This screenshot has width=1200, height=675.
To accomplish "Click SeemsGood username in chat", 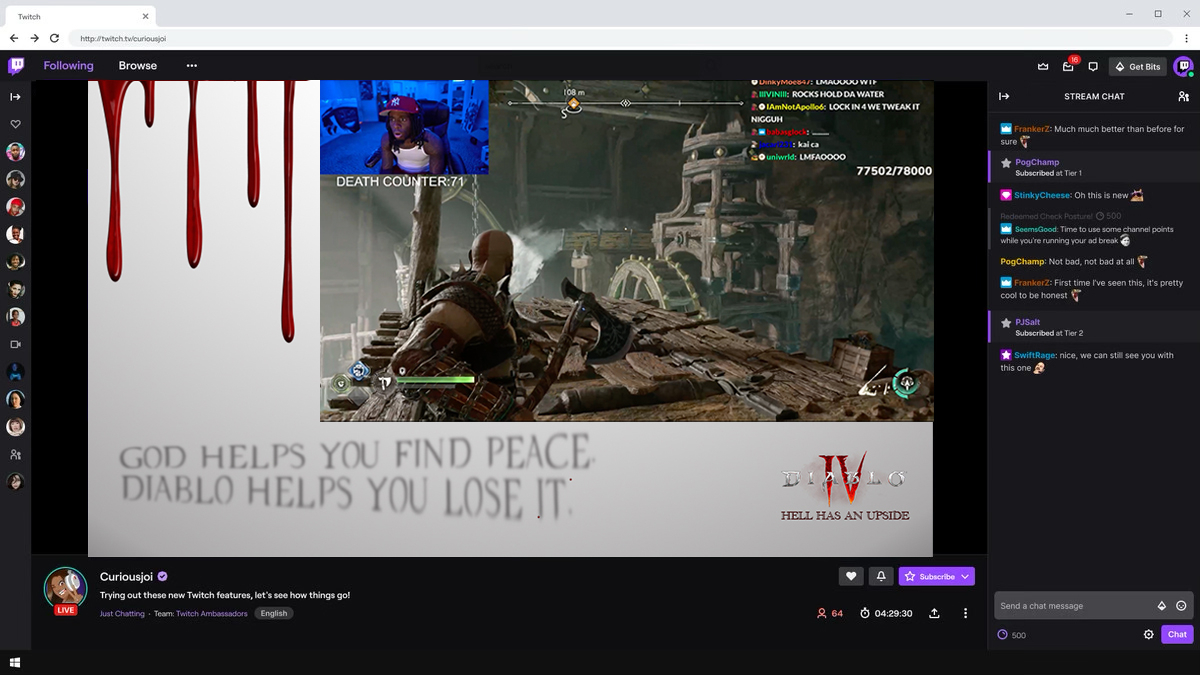I will click(1036, 229).
